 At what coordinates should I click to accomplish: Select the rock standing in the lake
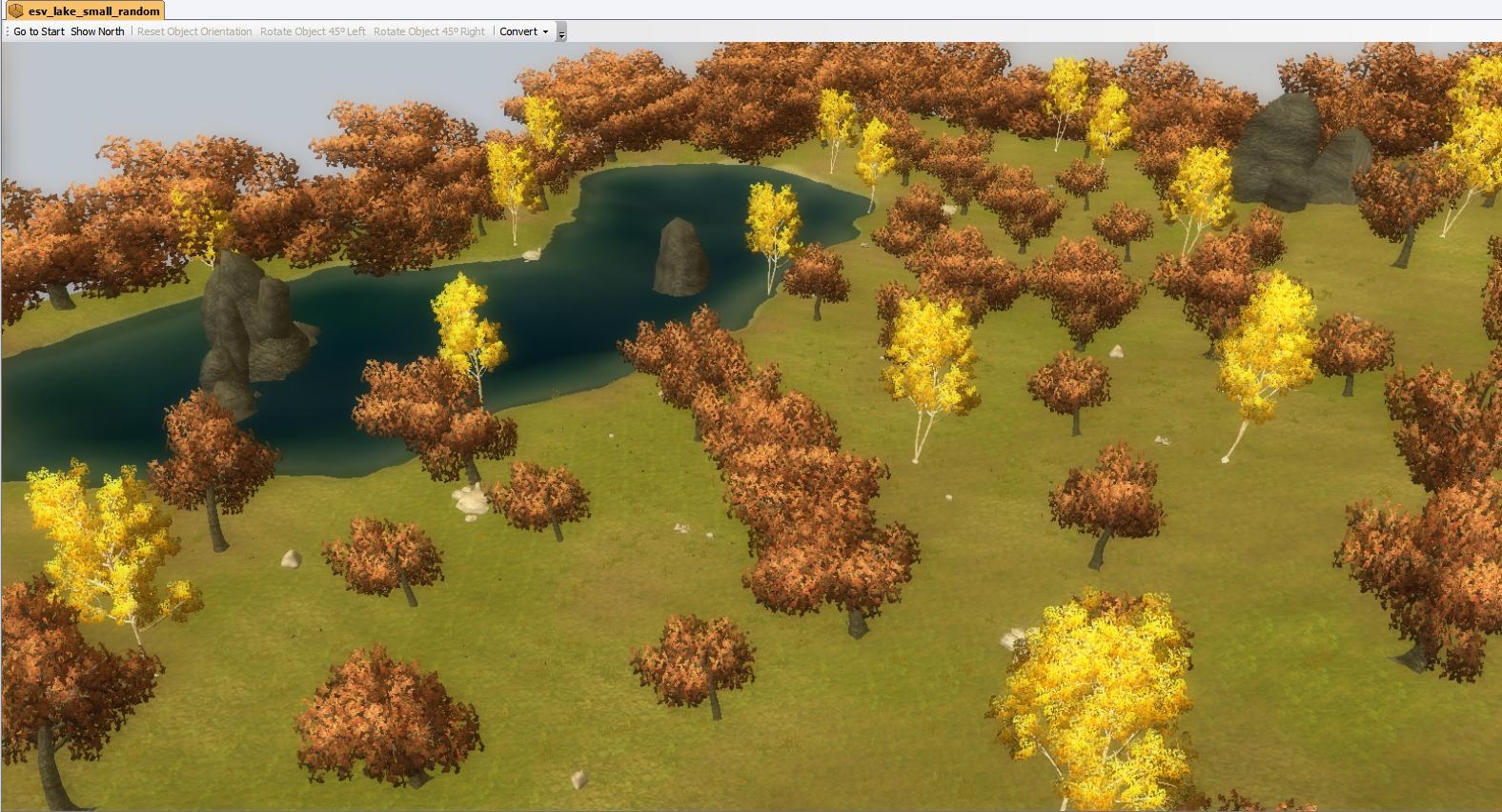(x=680, y=255)
